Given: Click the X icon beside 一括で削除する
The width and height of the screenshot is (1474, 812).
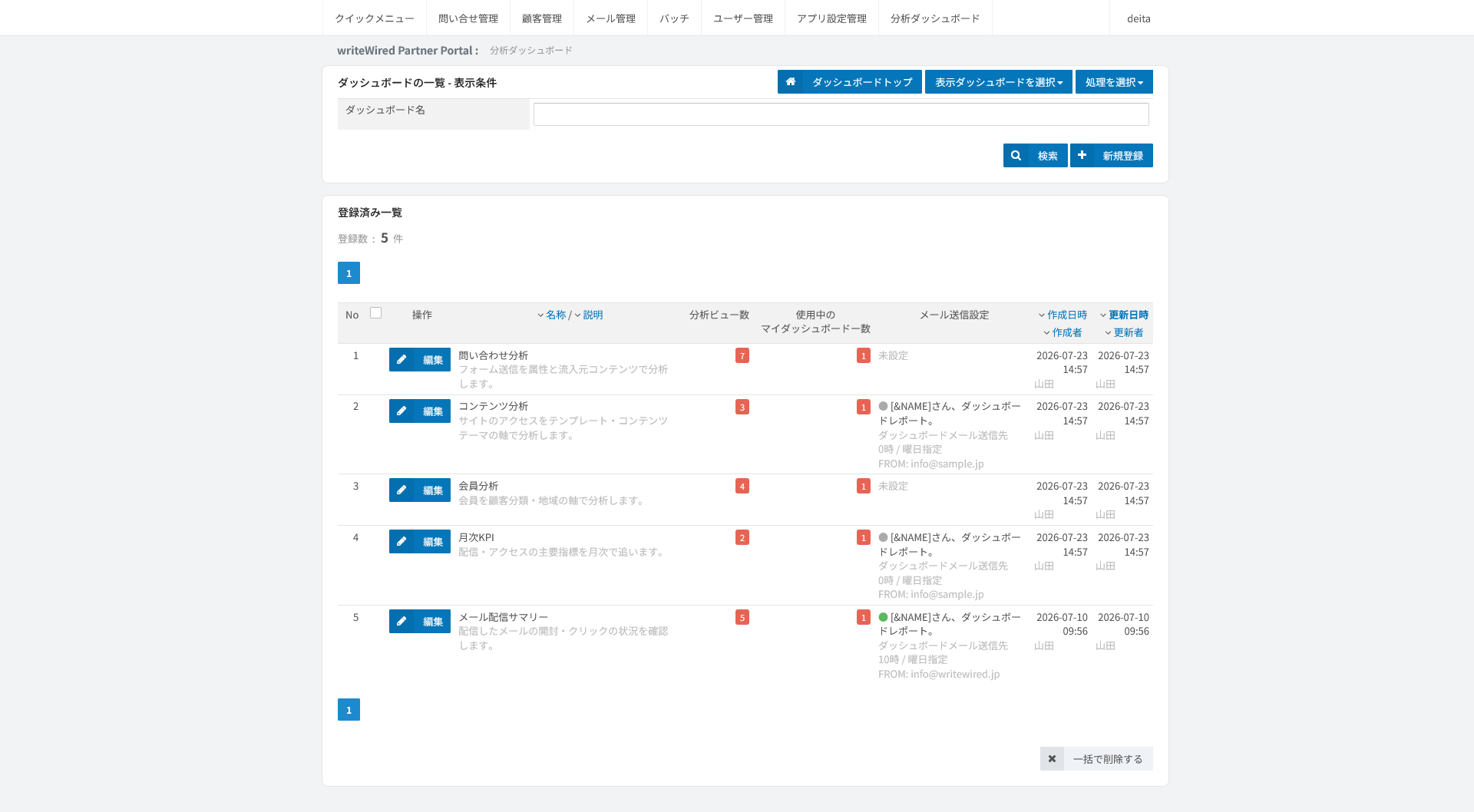Looking at the screenshot, I should 1052,758.
